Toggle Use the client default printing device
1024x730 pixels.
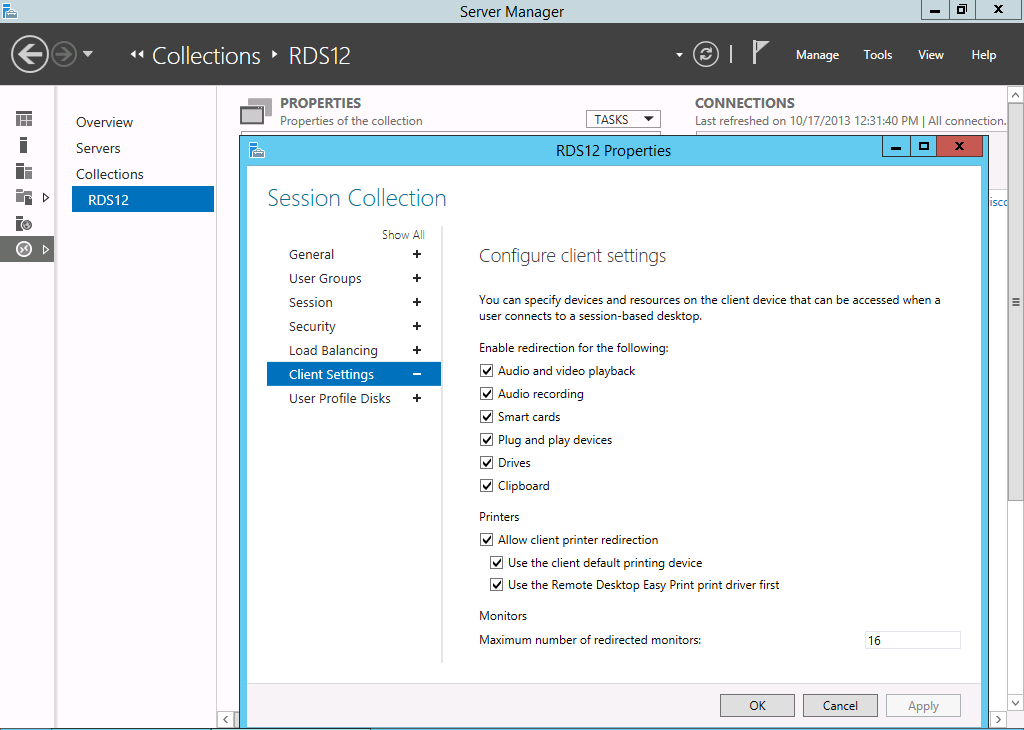coord(496,563)
